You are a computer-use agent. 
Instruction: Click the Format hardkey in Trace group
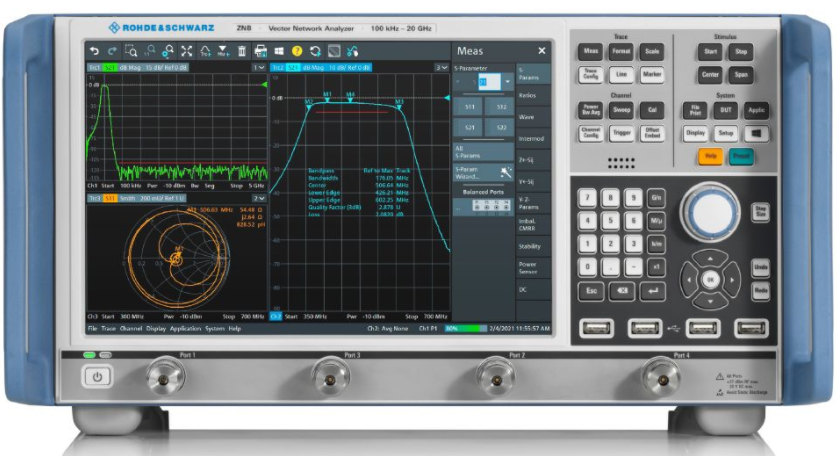[621, 51]
